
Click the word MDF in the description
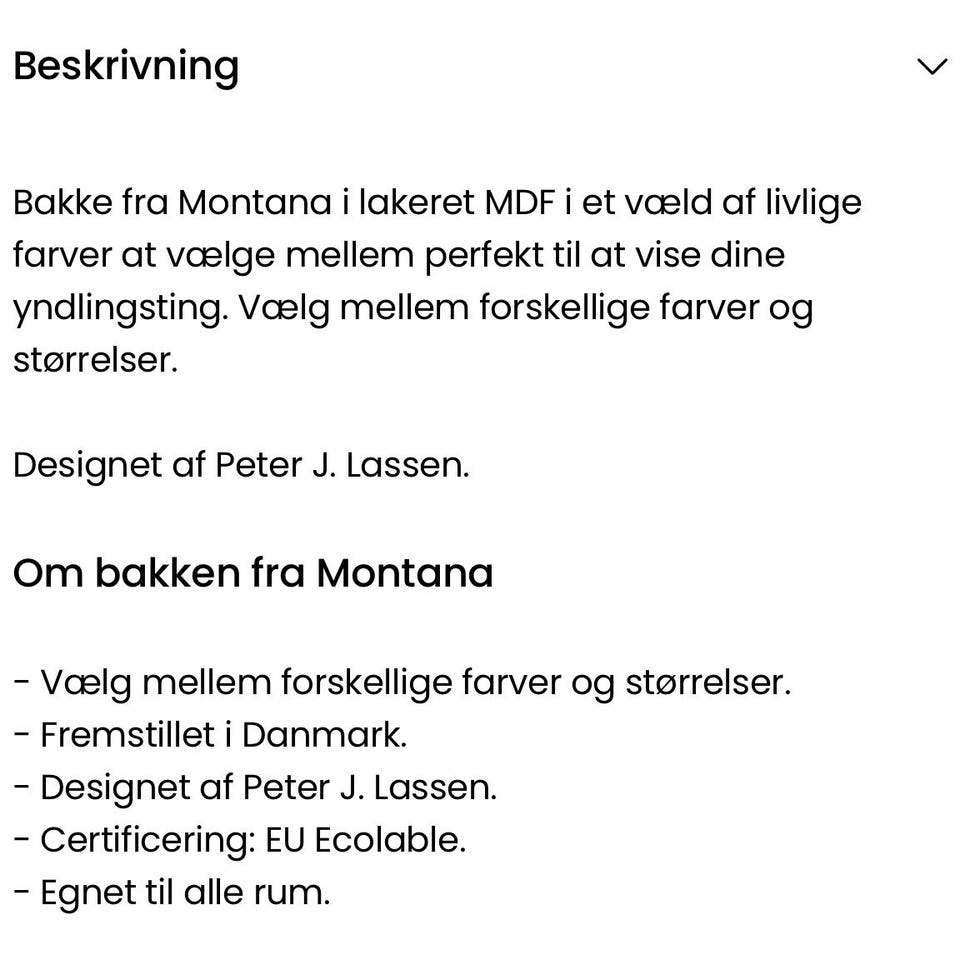(518, 203)
